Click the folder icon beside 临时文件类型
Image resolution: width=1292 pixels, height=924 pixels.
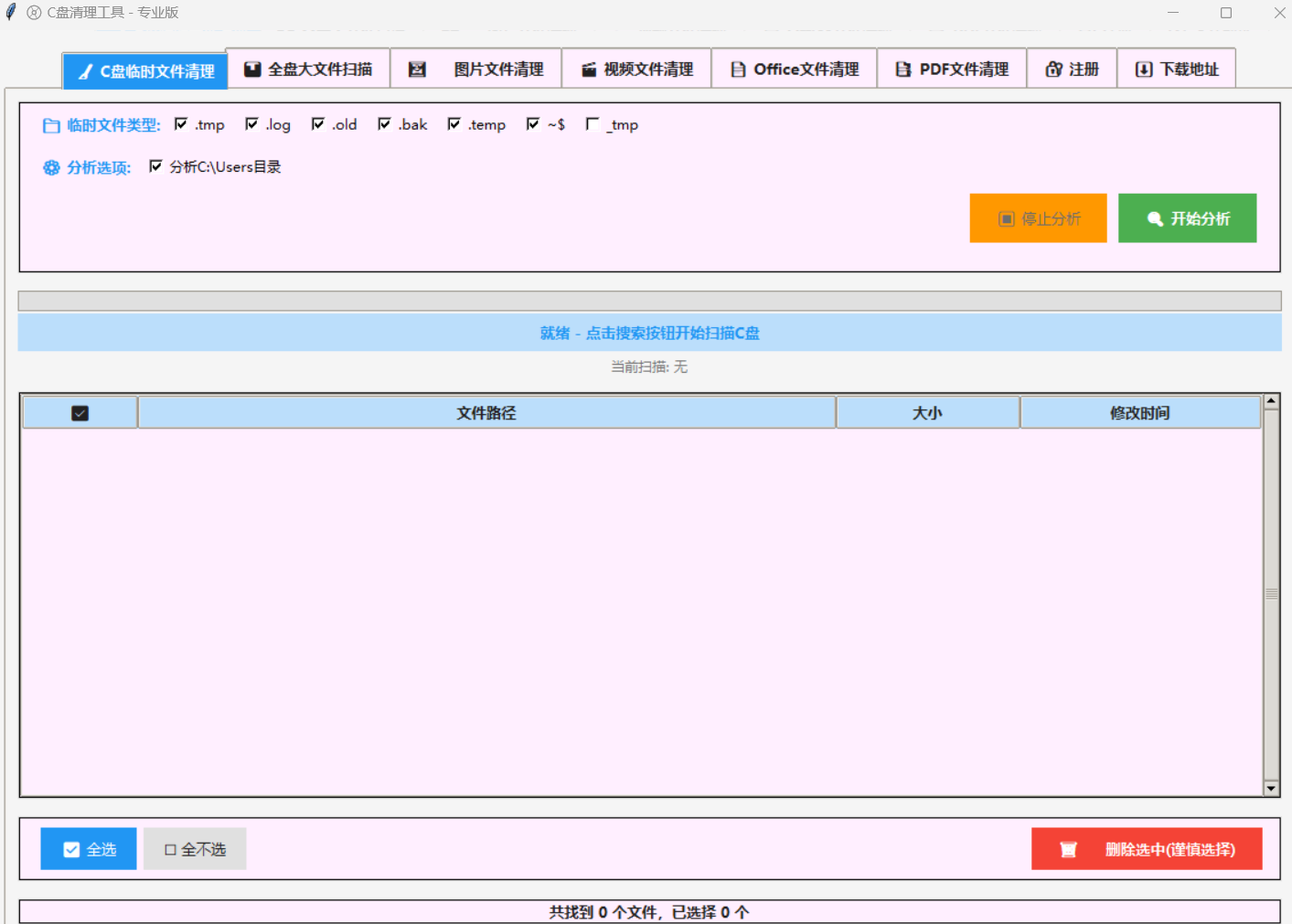point(50,125)
